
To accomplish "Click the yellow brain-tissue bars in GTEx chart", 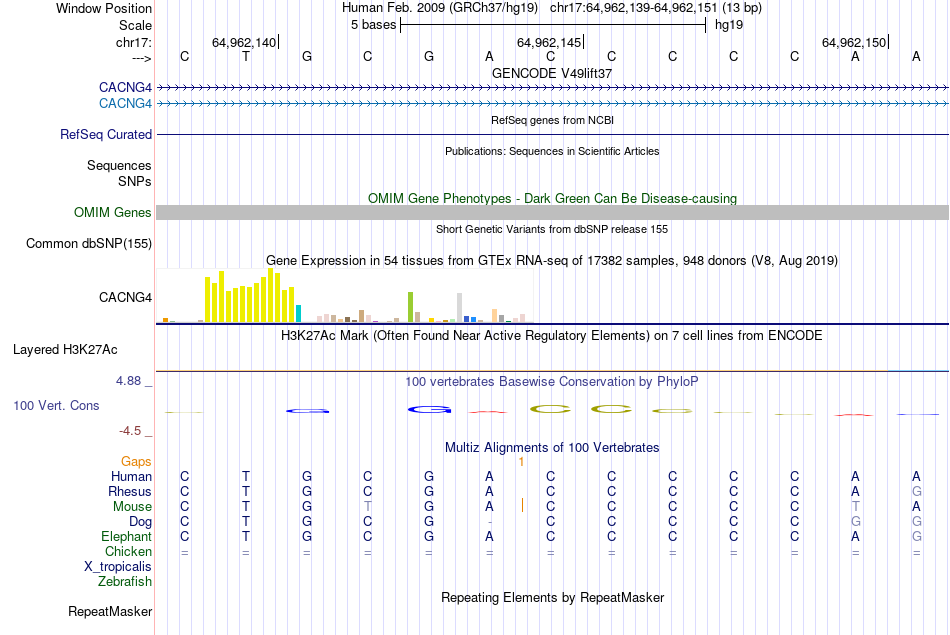I will [250, 297].
